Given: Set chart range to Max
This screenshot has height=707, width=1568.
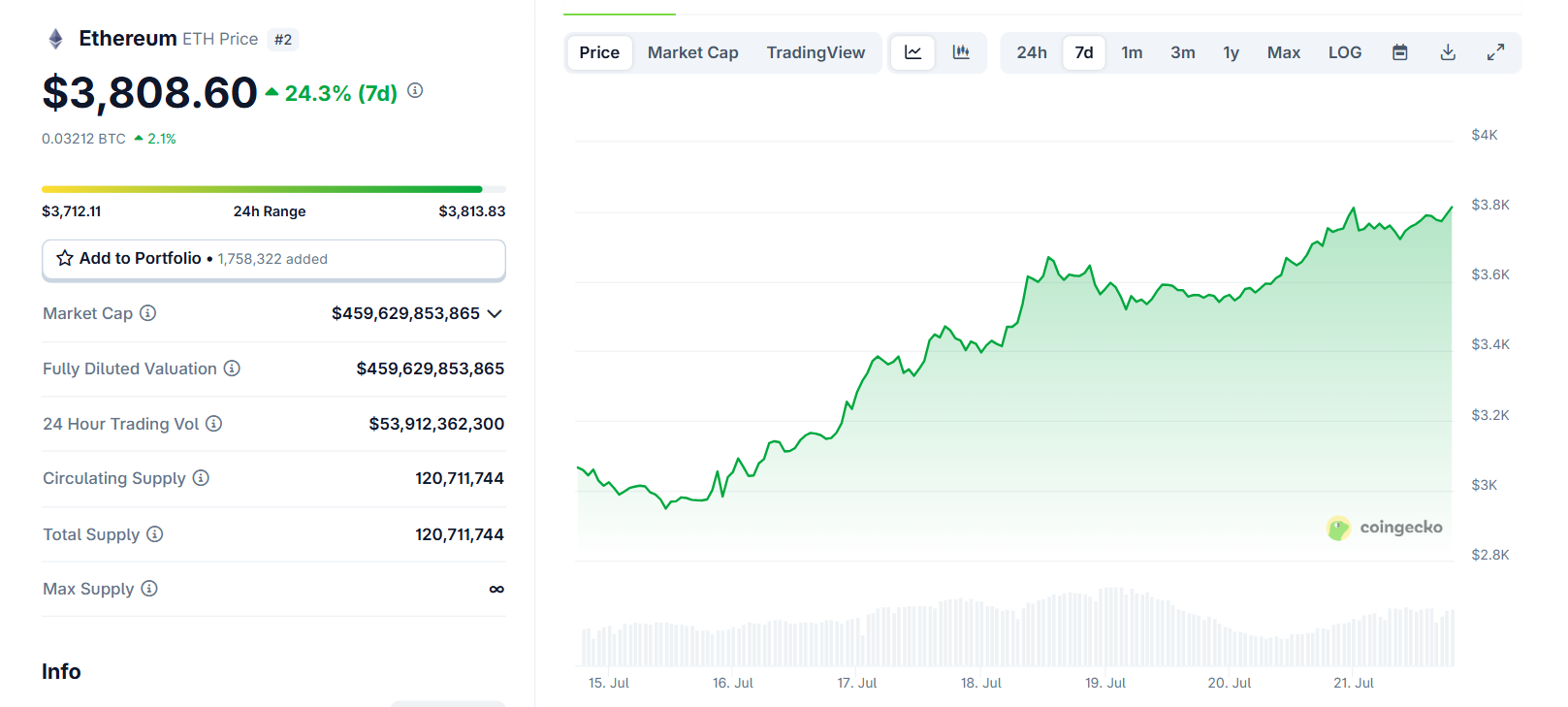Looking at the screenshot, I should click(1283, 52).
